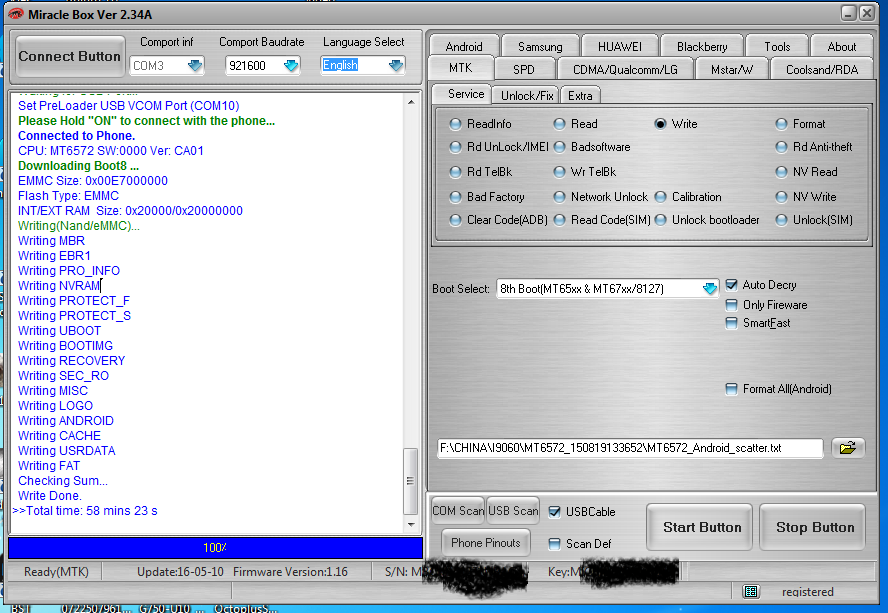Open the Language Select English dropdown
Image resolution: width=888 pixels, height=613 pixels.
pos(396,66)
